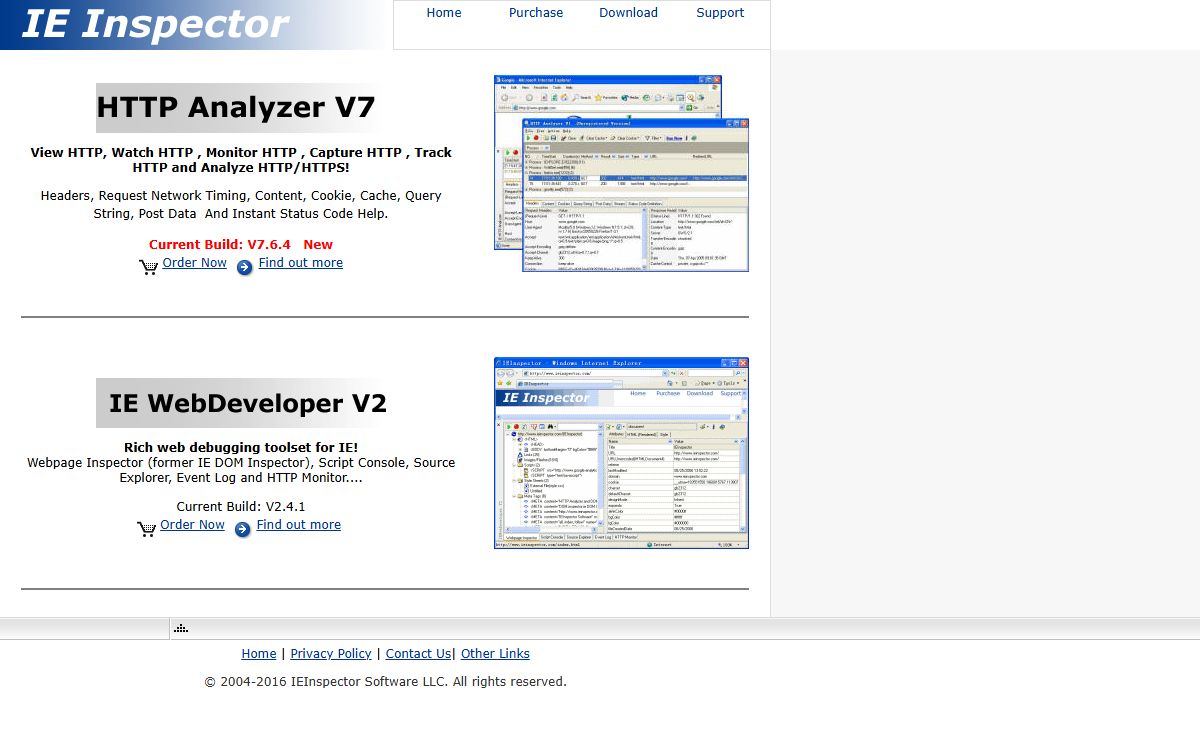Viewport: 1200px width, 740px height.
Task: Open the Other Links footer link
Action: (495, 654)
